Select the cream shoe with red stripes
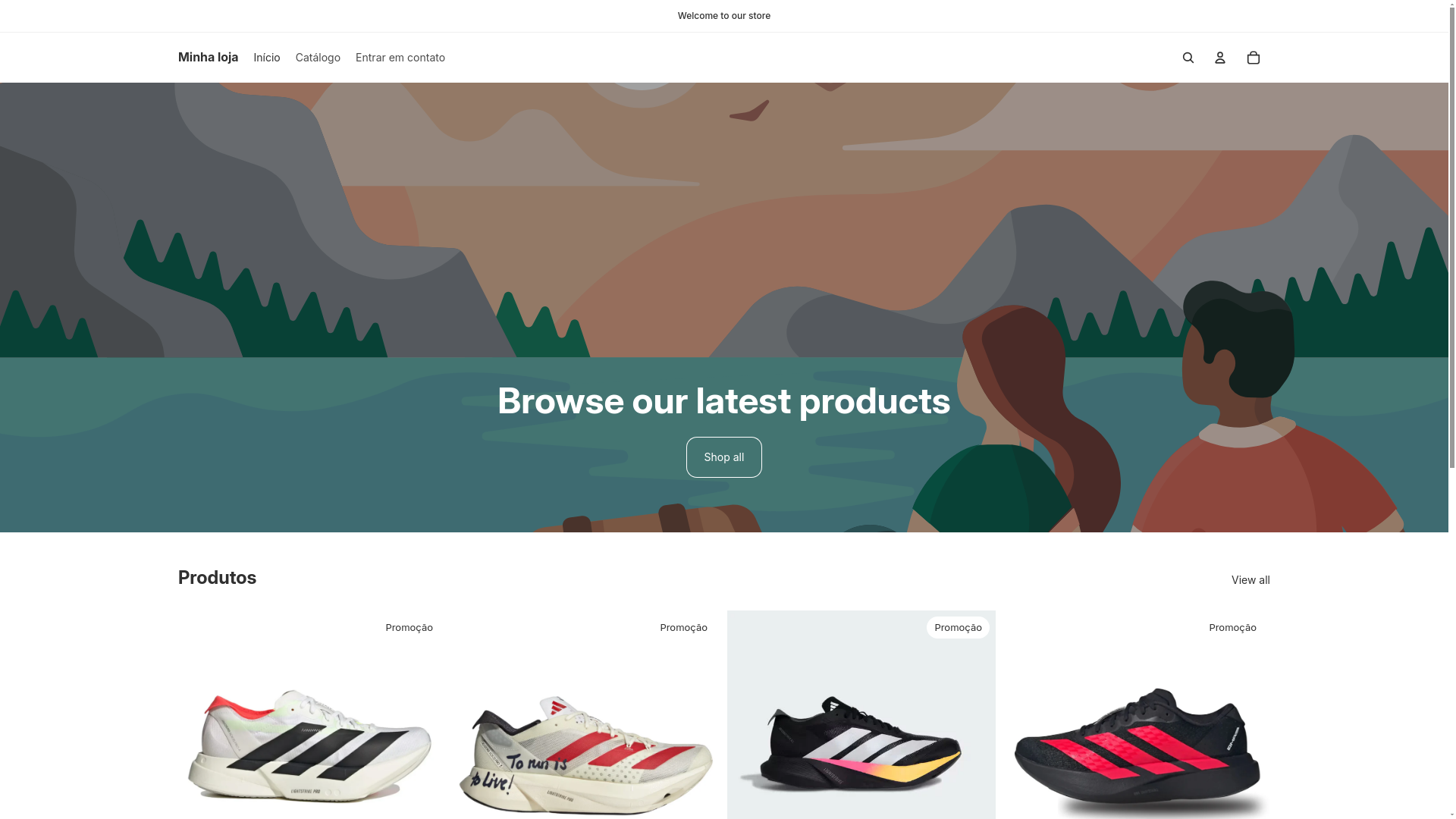 (x=585, y=755)
